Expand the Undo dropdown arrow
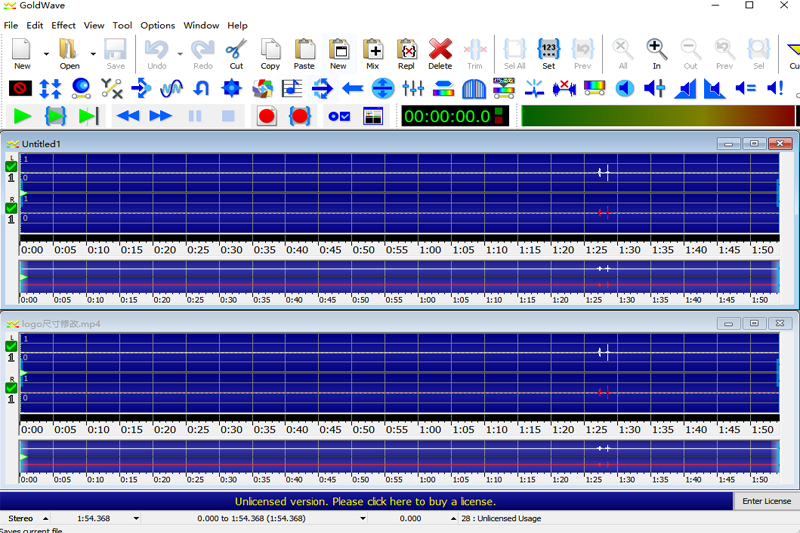The width and height of the screenshot is (800, 533). point(180,53)
